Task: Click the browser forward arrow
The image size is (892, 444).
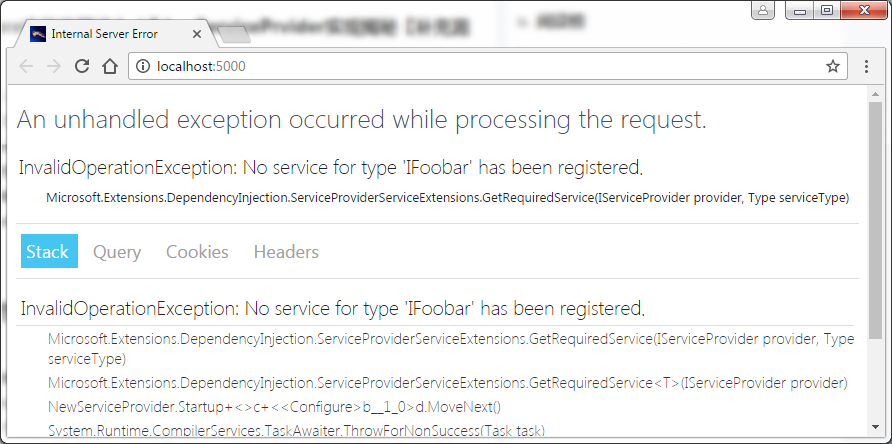Action: pos(54,67)
